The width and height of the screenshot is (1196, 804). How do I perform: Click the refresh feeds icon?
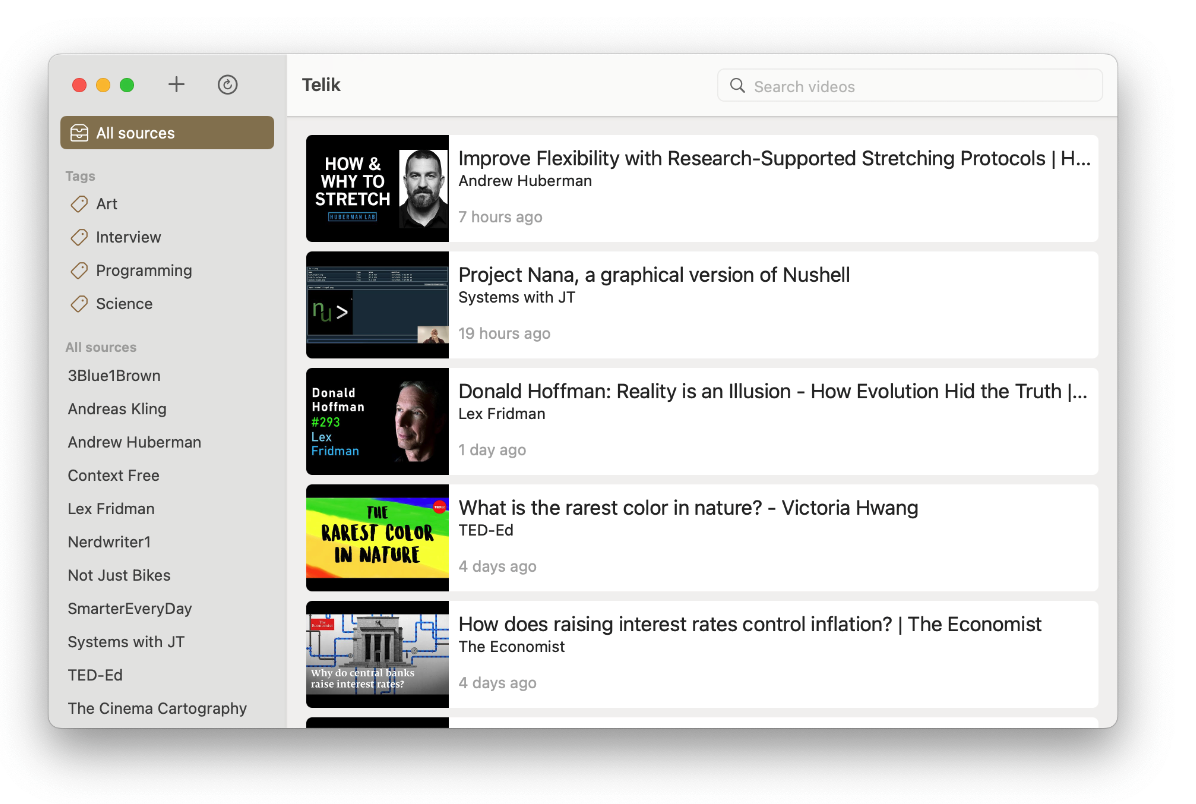[x=228, y=85]
